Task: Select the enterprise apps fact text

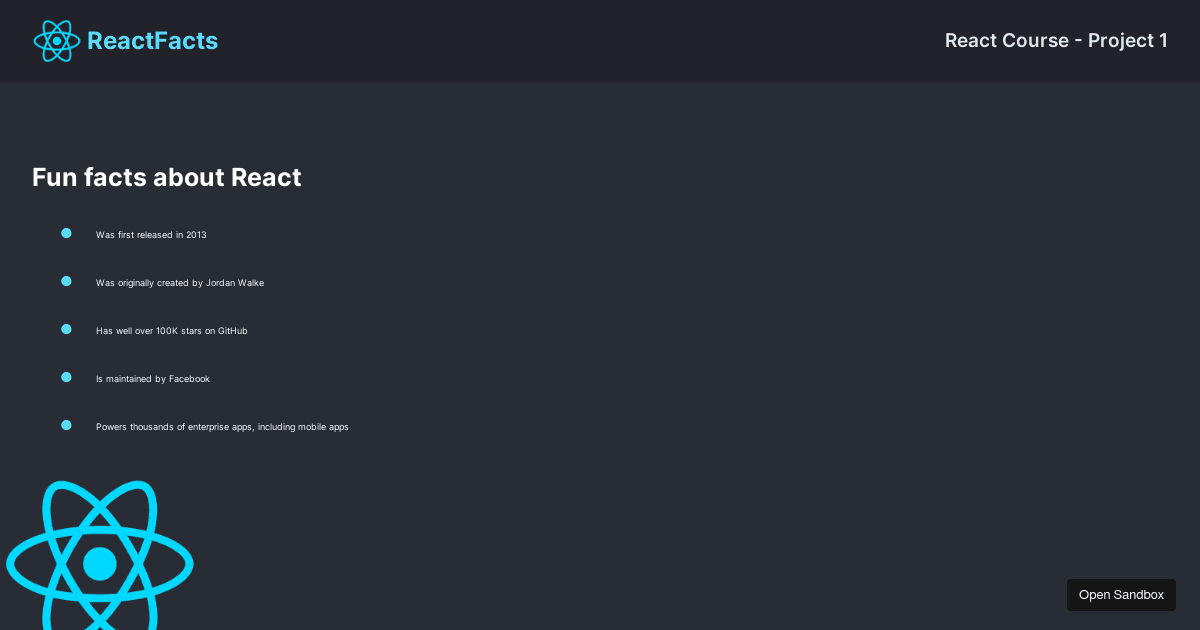Action: 222,427
